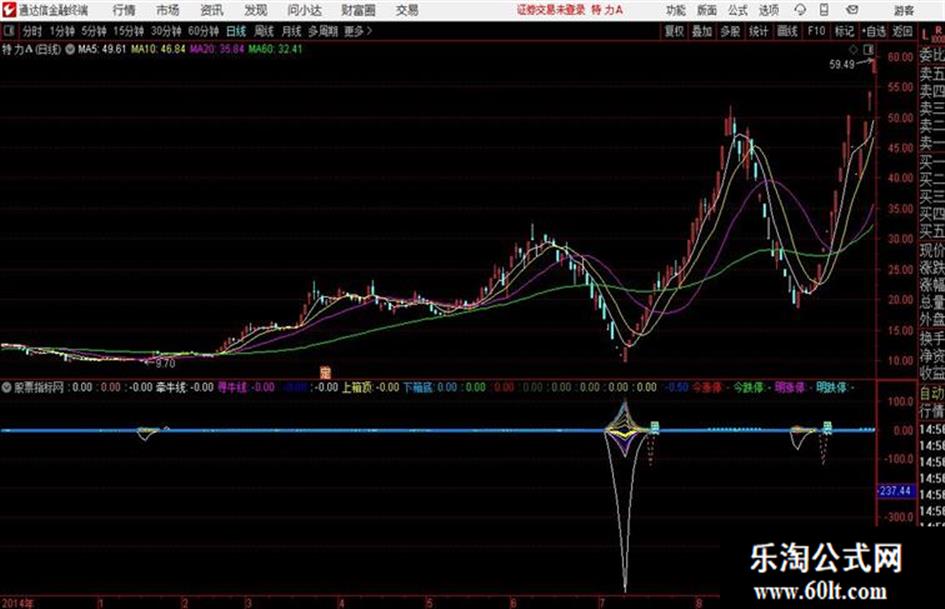
Task: Click the 证券交易未登录 login link
Action: tap(551, 10)
